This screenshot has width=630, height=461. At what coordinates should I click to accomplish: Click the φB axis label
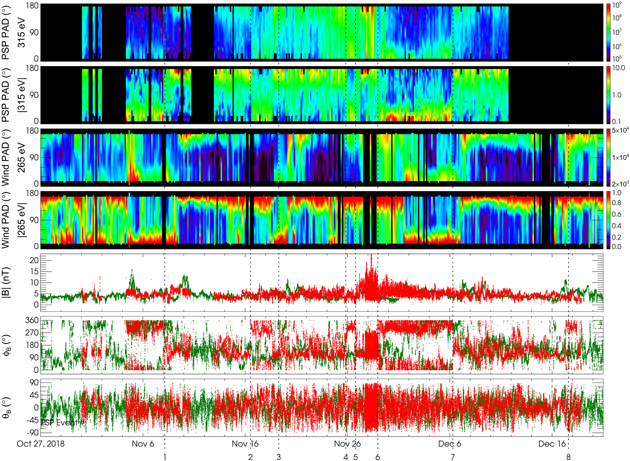10,342
